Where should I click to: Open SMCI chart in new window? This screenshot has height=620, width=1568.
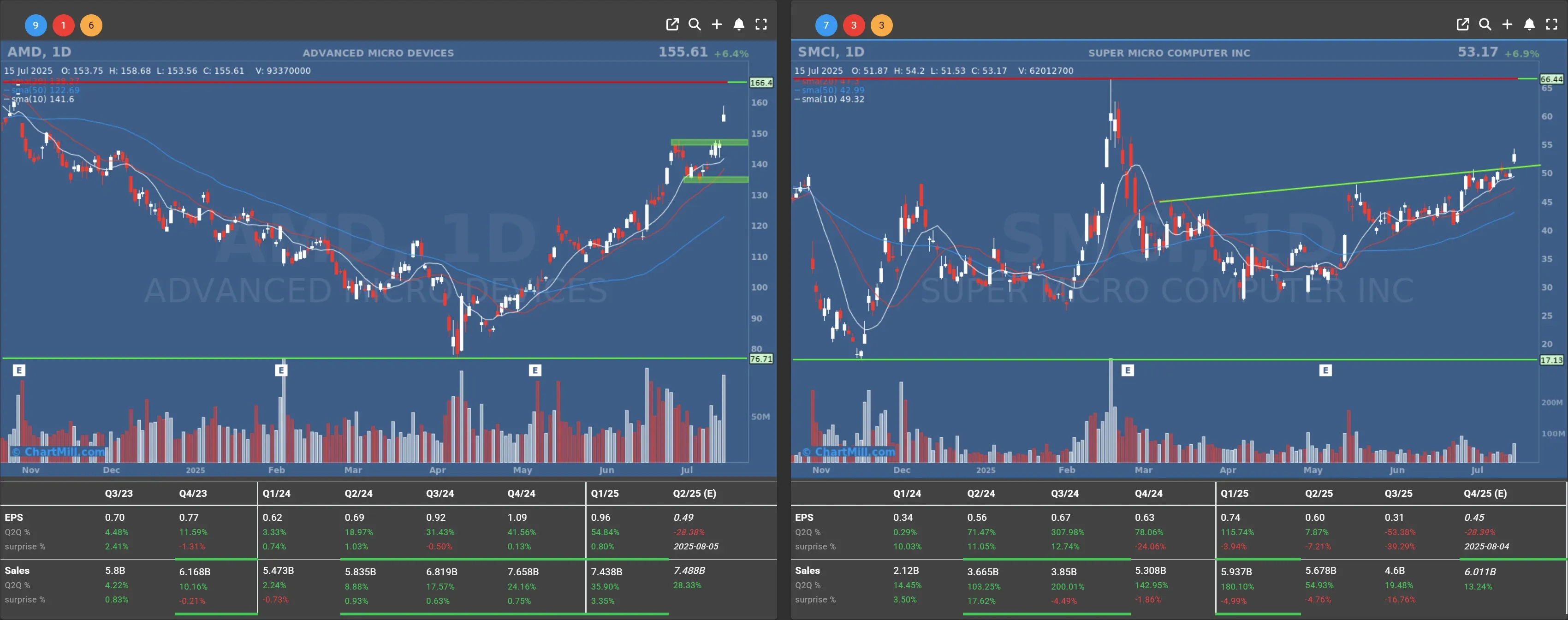(x=1463, y=24)
